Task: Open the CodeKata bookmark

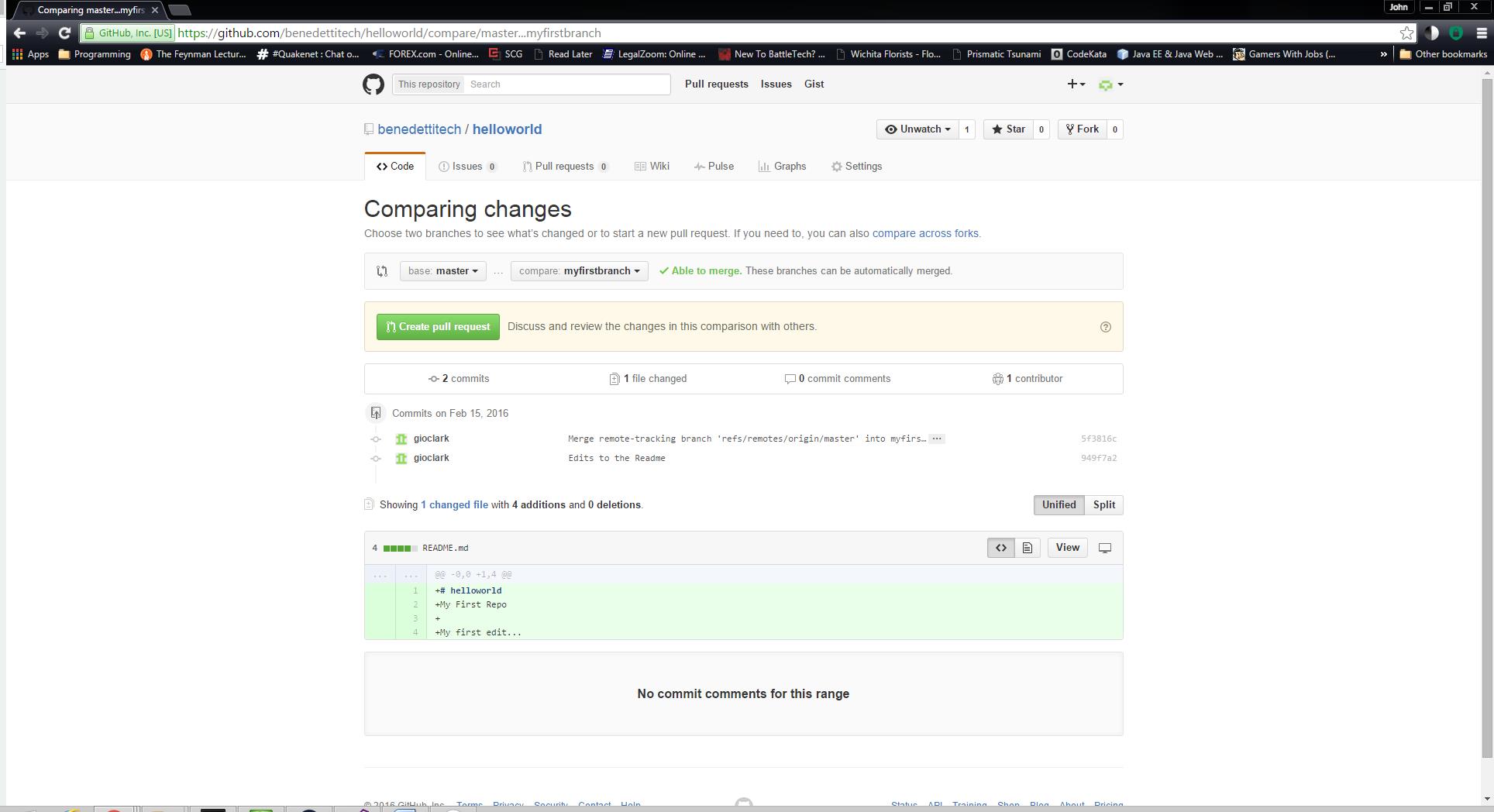Action: (1079, 54)
